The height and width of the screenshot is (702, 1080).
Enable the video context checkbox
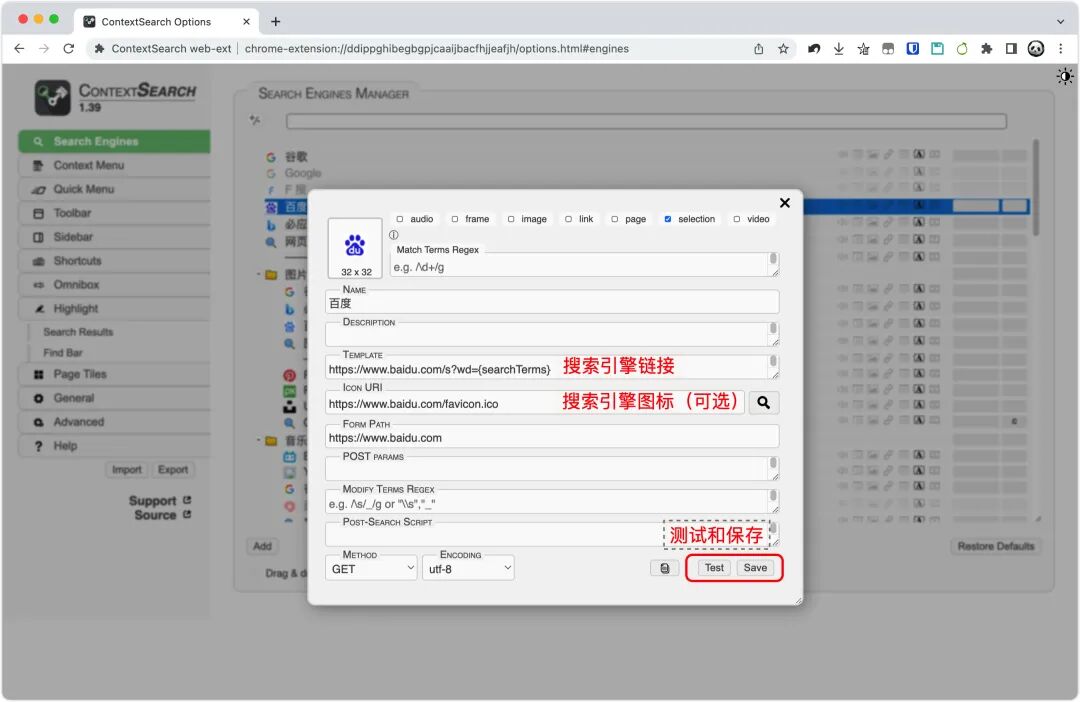[x=736, y=219]
